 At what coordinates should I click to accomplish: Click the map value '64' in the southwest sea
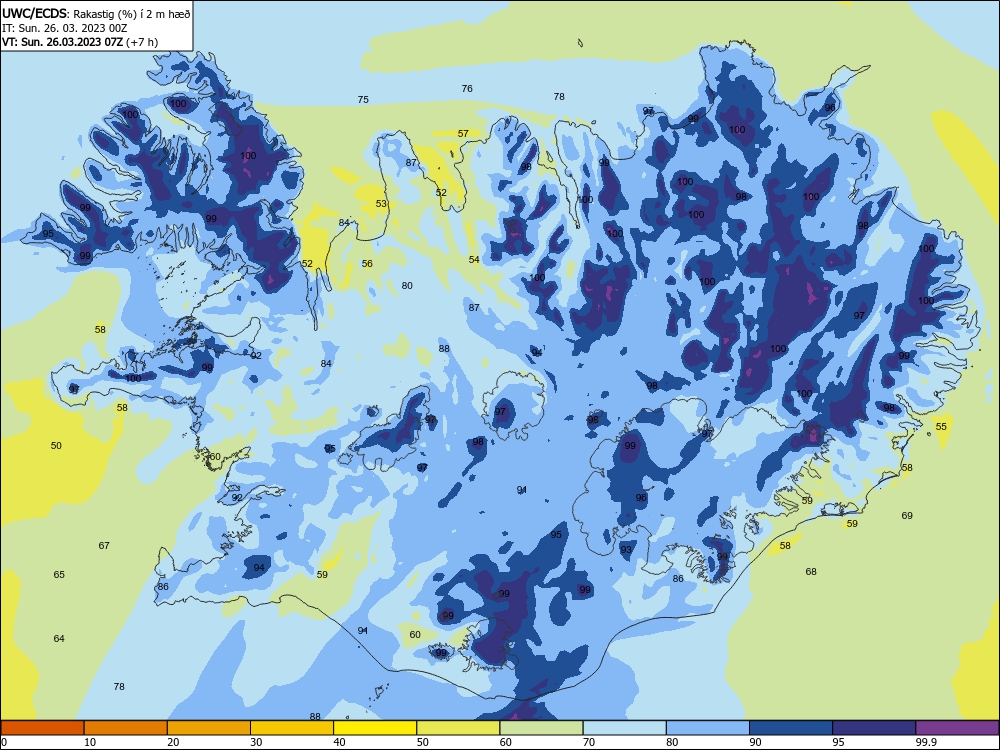point(59,638)
